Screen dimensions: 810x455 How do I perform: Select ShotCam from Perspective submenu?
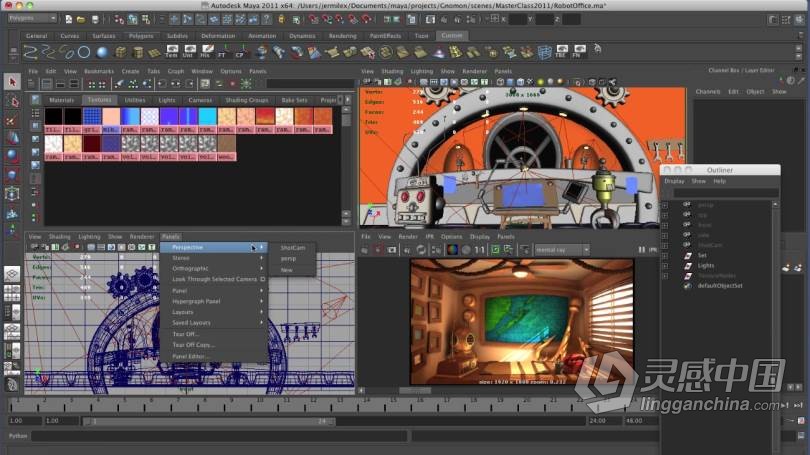pyautogui.click(x=293, y=248)
